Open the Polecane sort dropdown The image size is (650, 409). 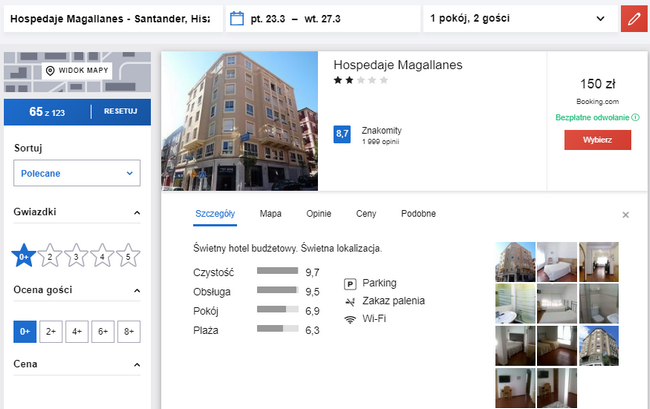[77, 173]
